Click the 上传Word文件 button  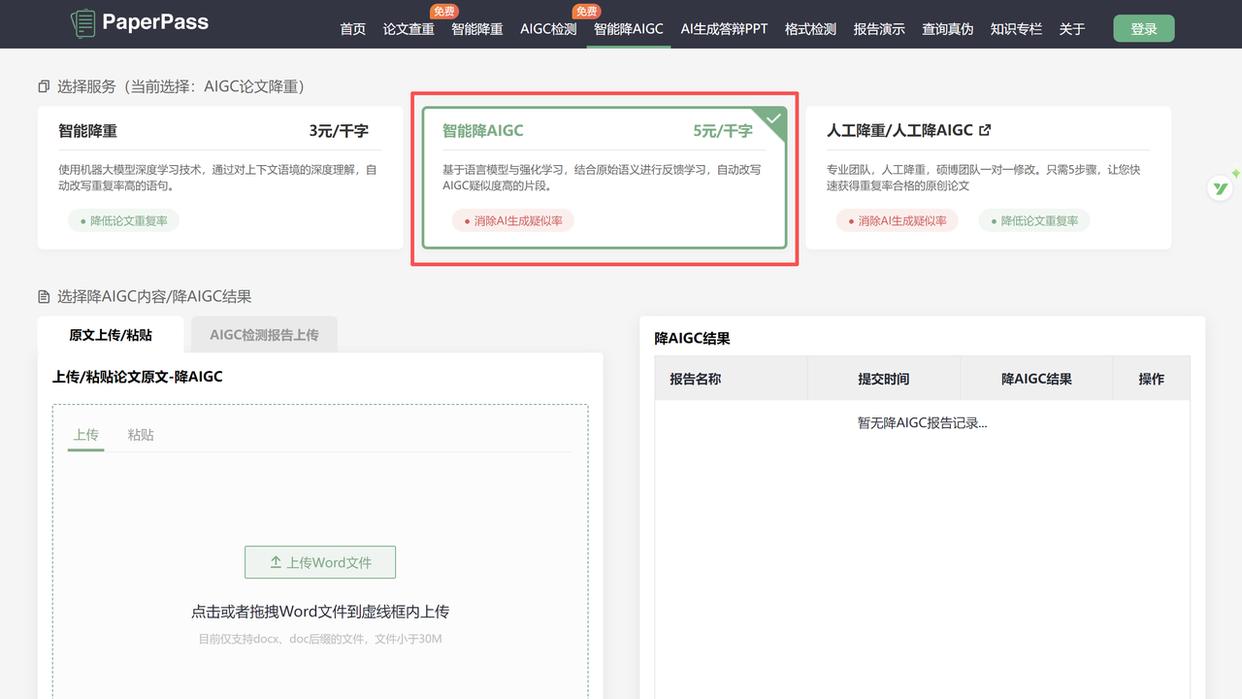[320, 562]
